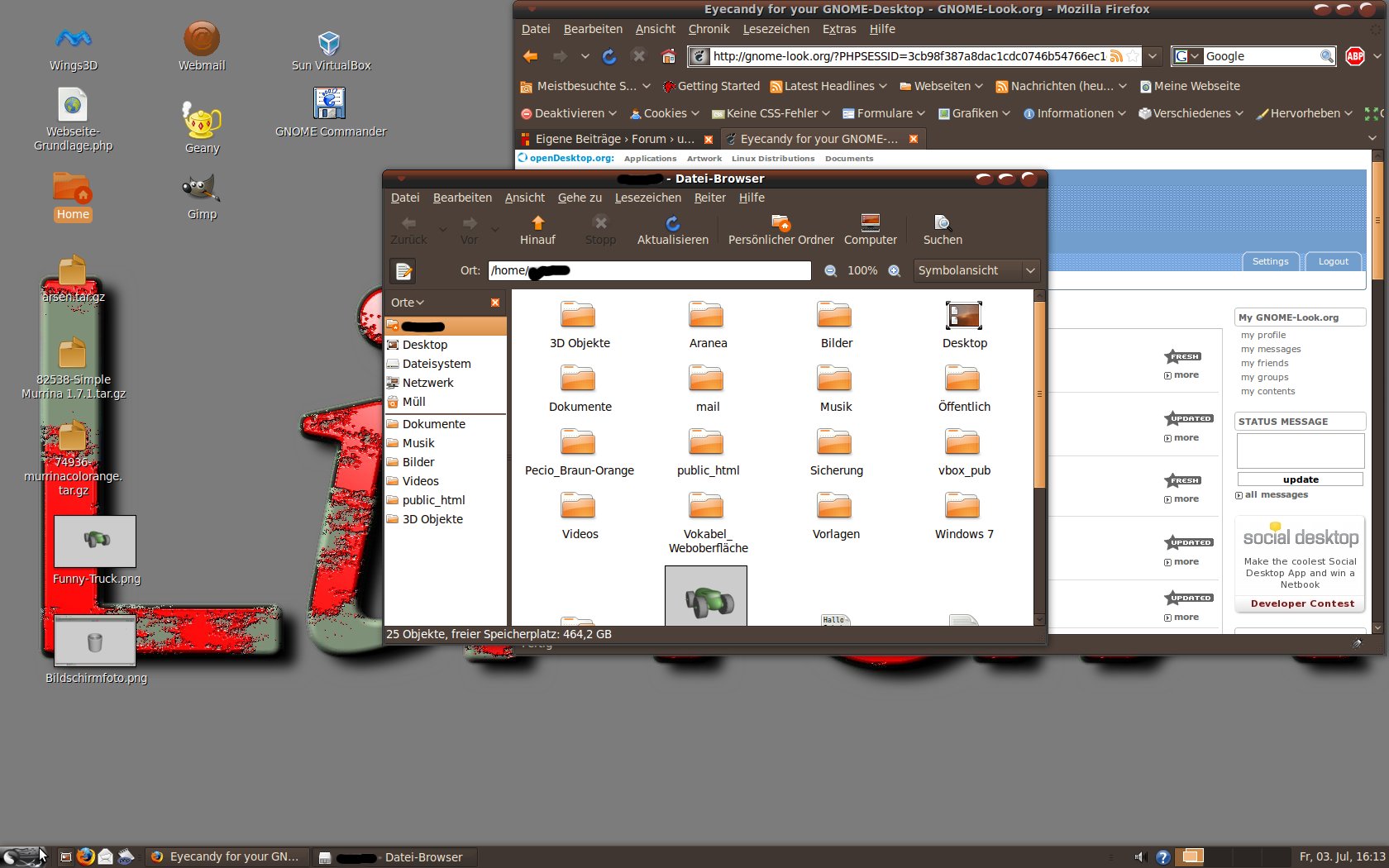Click Datei-Browser file view vertical scrollbar
The height and width of the screenshot is (868, 1389).
click(x=1039, y=395)
